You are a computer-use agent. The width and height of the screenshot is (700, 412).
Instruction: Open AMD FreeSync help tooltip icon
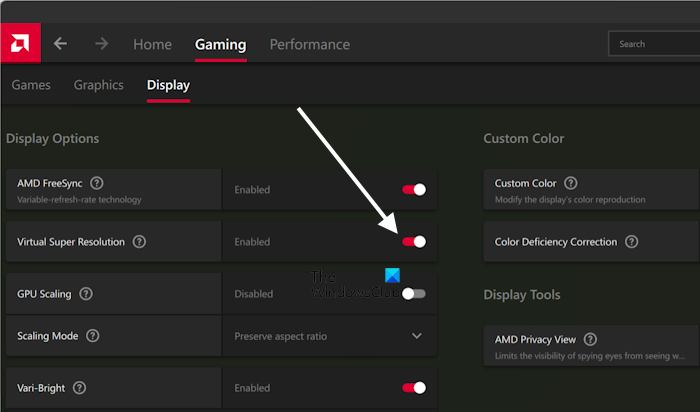(96, 183)
